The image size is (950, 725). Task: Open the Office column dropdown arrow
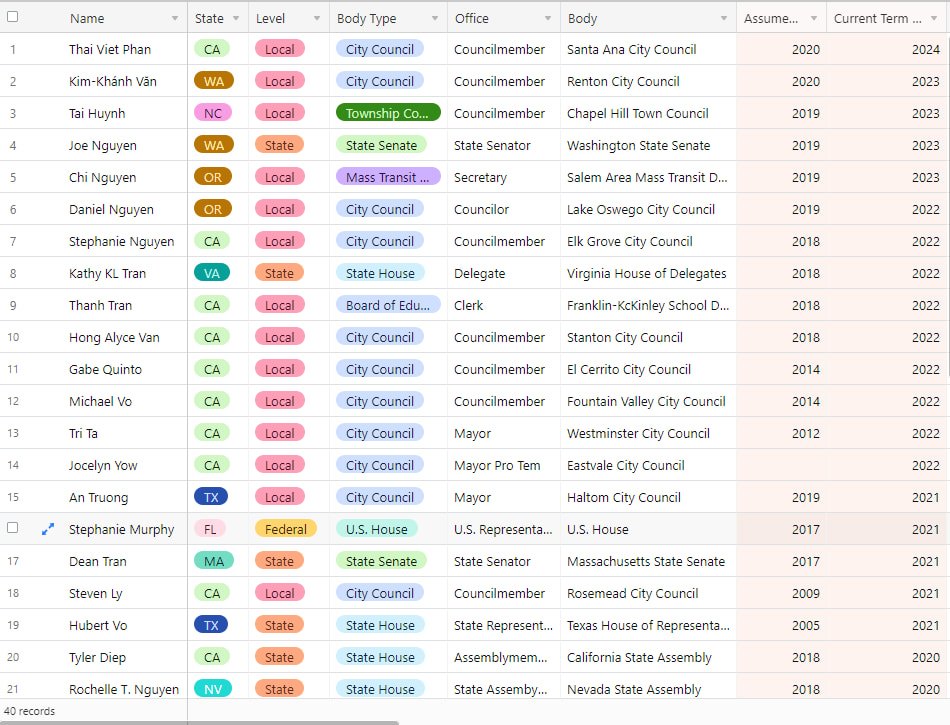point(548,18)
